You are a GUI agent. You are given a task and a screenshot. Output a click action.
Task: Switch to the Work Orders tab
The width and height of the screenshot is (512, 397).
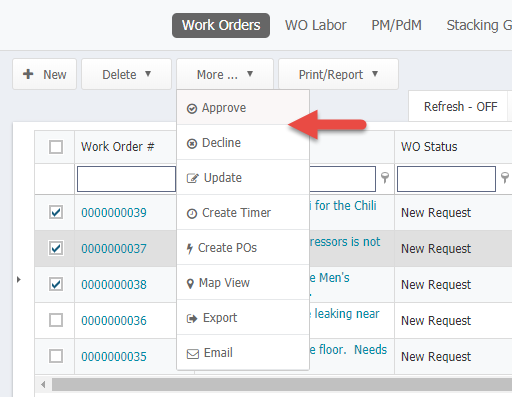tap(221, 25)
